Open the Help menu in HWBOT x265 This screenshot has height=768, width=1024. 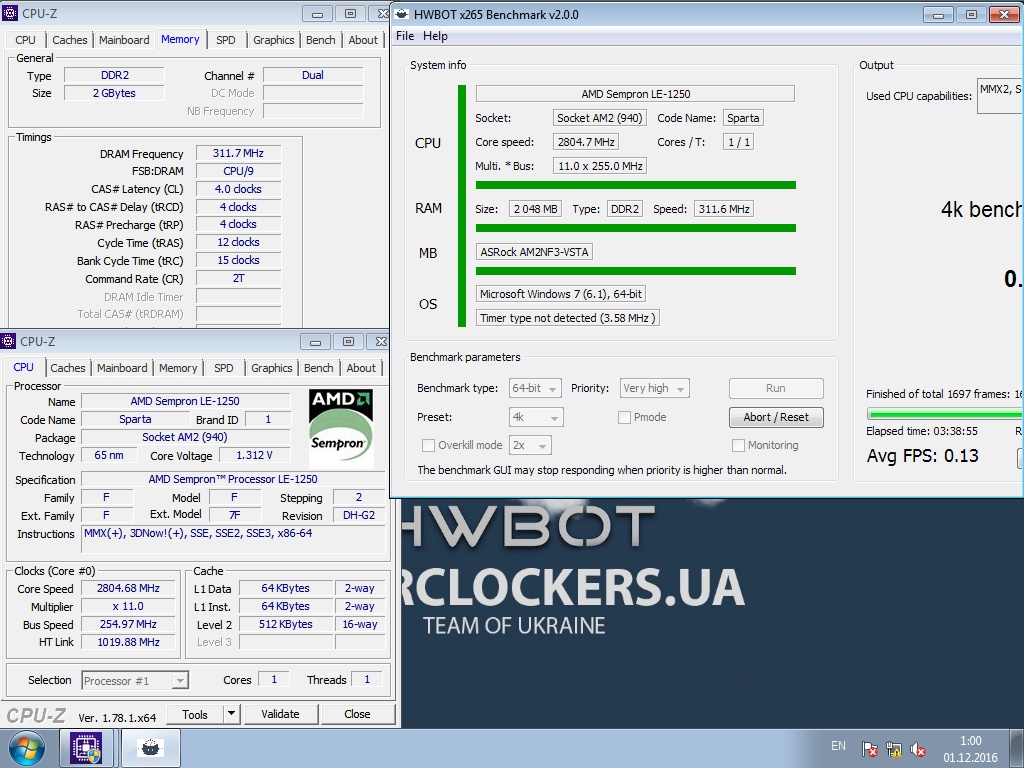[435, 36]
